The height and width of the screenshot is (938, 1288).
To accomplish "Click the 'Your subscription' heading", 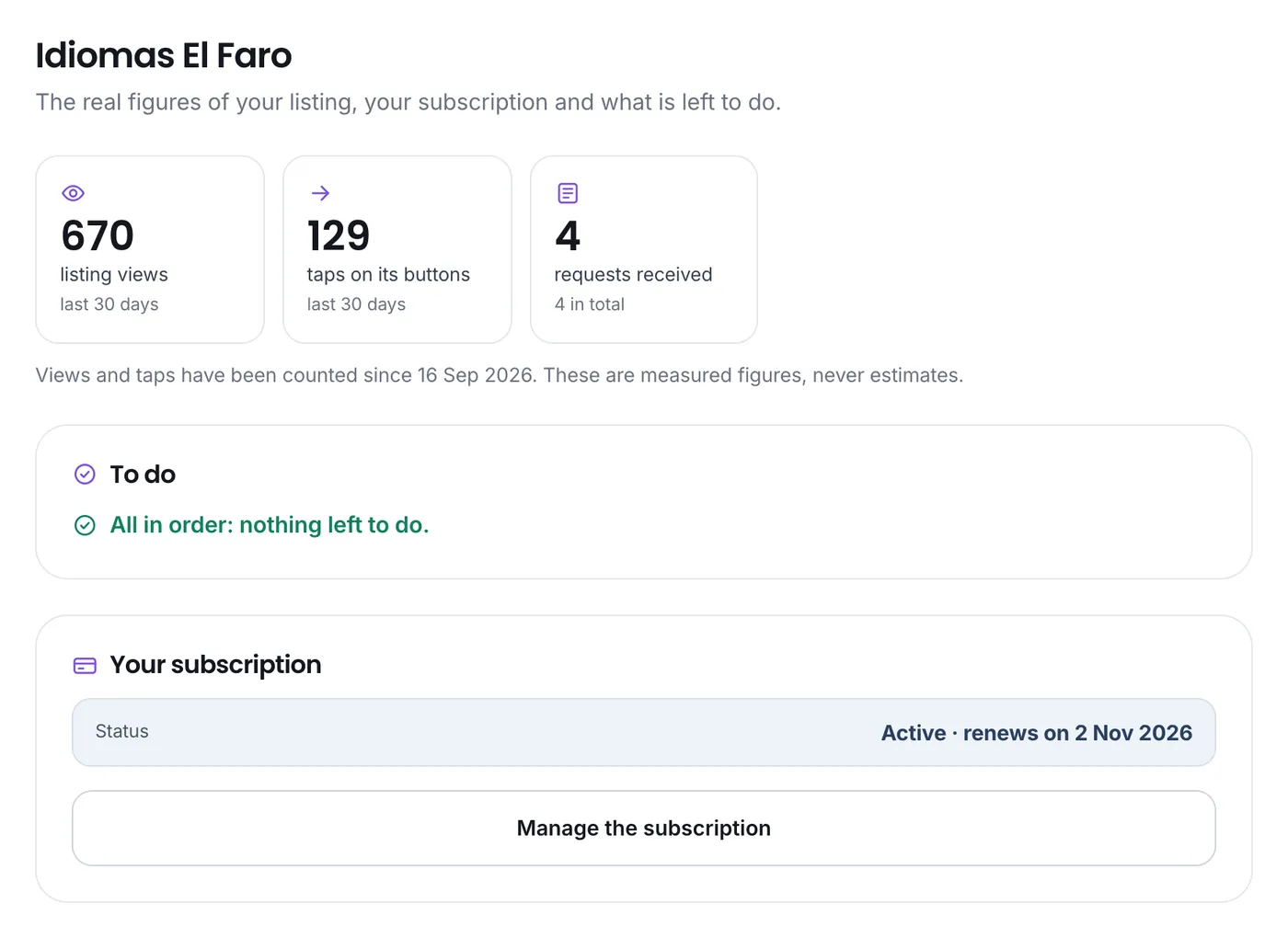I will (215, 665).
